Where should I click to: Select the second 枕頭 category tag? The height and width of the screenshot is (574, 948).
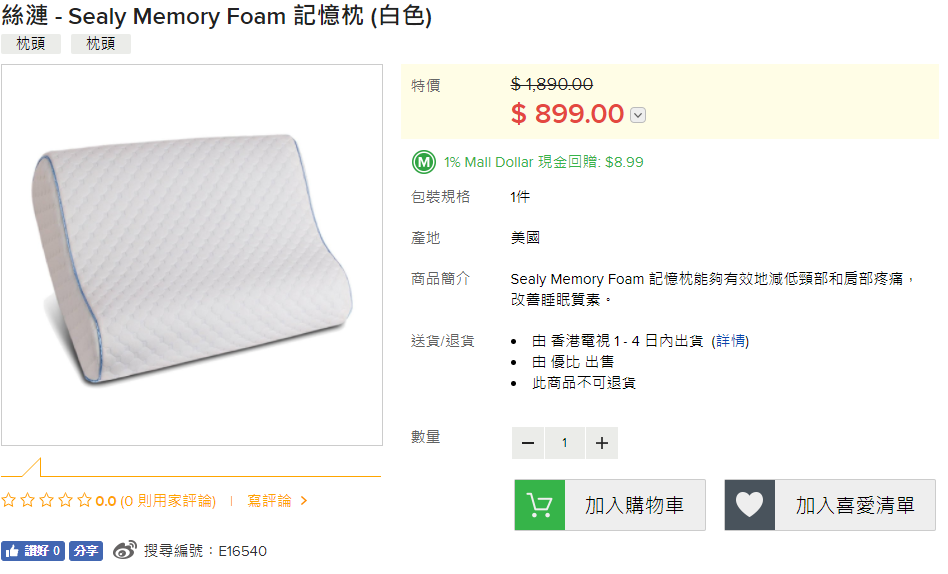pos(101,44)
